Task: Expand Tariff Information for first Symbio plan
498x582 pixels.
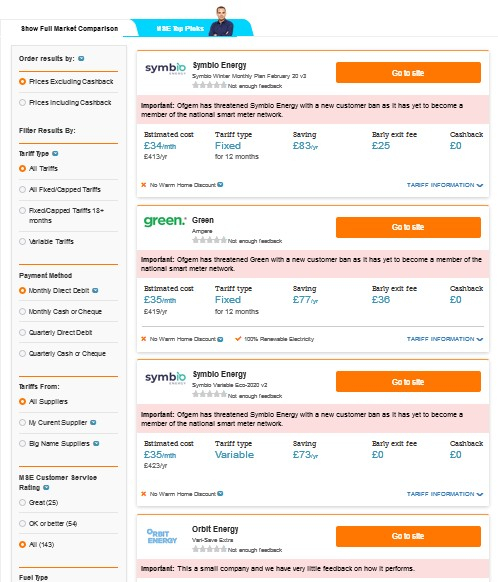Action: 445,185
